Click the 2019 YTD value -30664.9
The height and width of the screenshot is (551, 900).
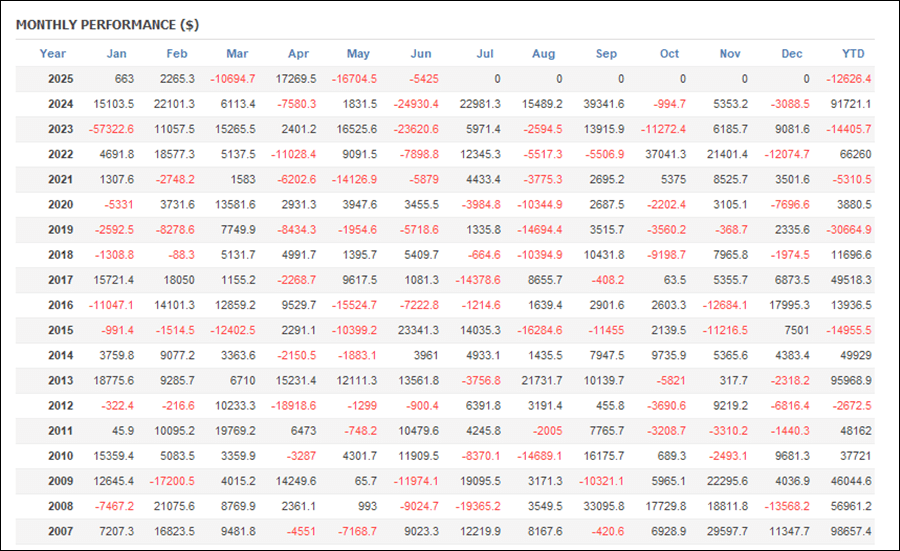[848, 230]
